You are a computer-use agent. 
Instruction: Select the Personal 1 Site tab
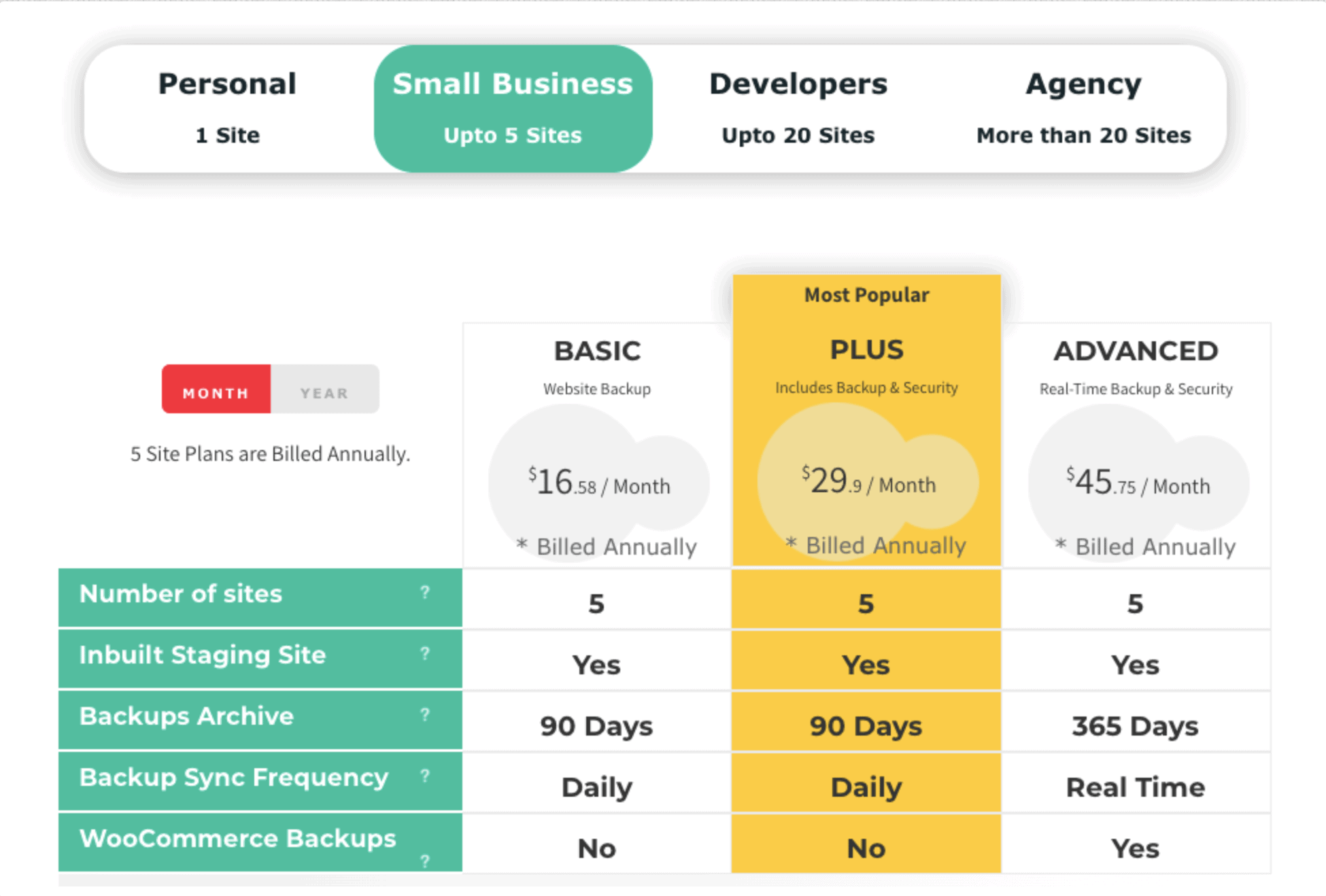tap(228, 107)
